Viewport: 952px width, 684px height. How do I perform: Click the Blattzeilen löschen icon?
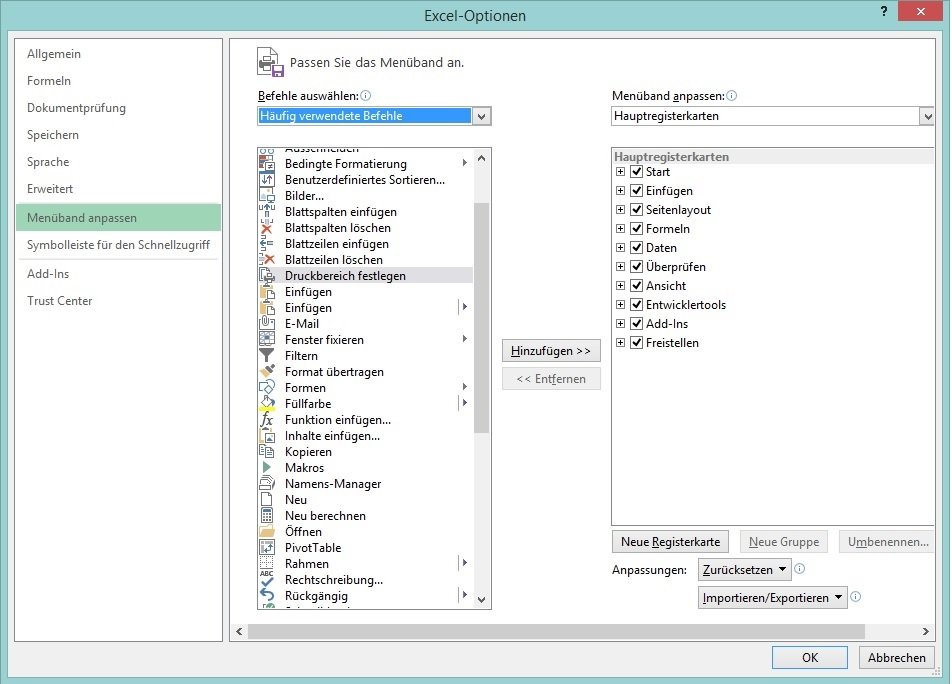(x=267, y=260)
